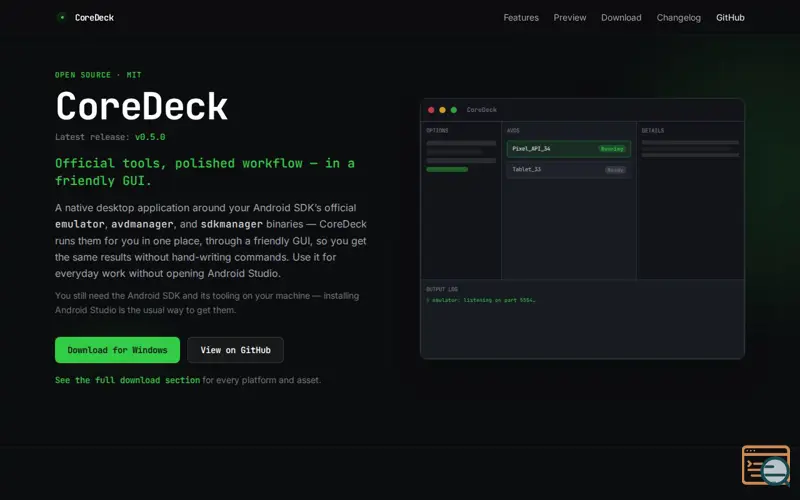The image size is (800, 500).
Task: Open the terminal widget icon at bottom right
Action: click(x=766, y=465)
